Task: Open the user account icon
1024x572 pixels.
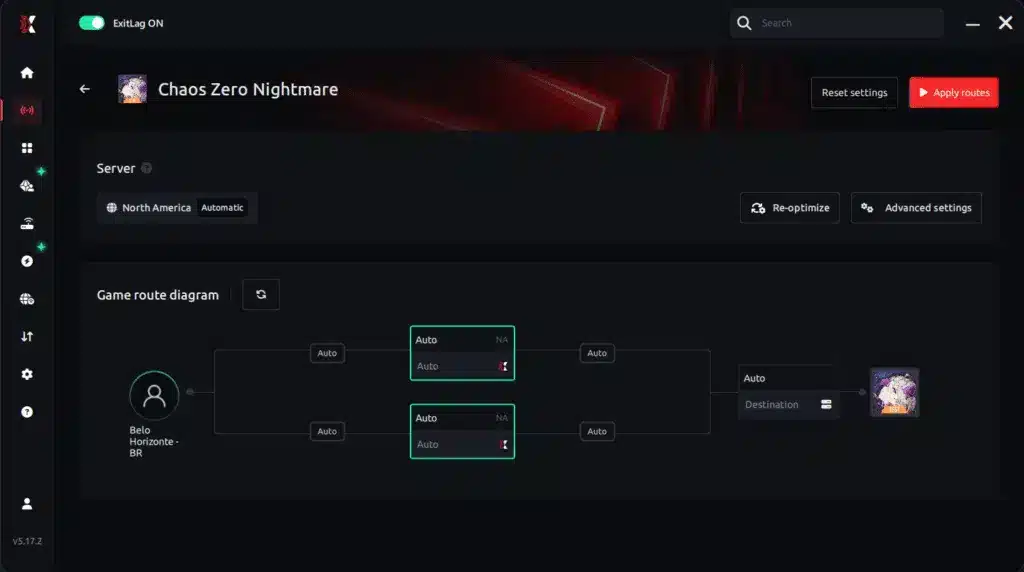Action: pyautogui.click(x=27, y=503)
